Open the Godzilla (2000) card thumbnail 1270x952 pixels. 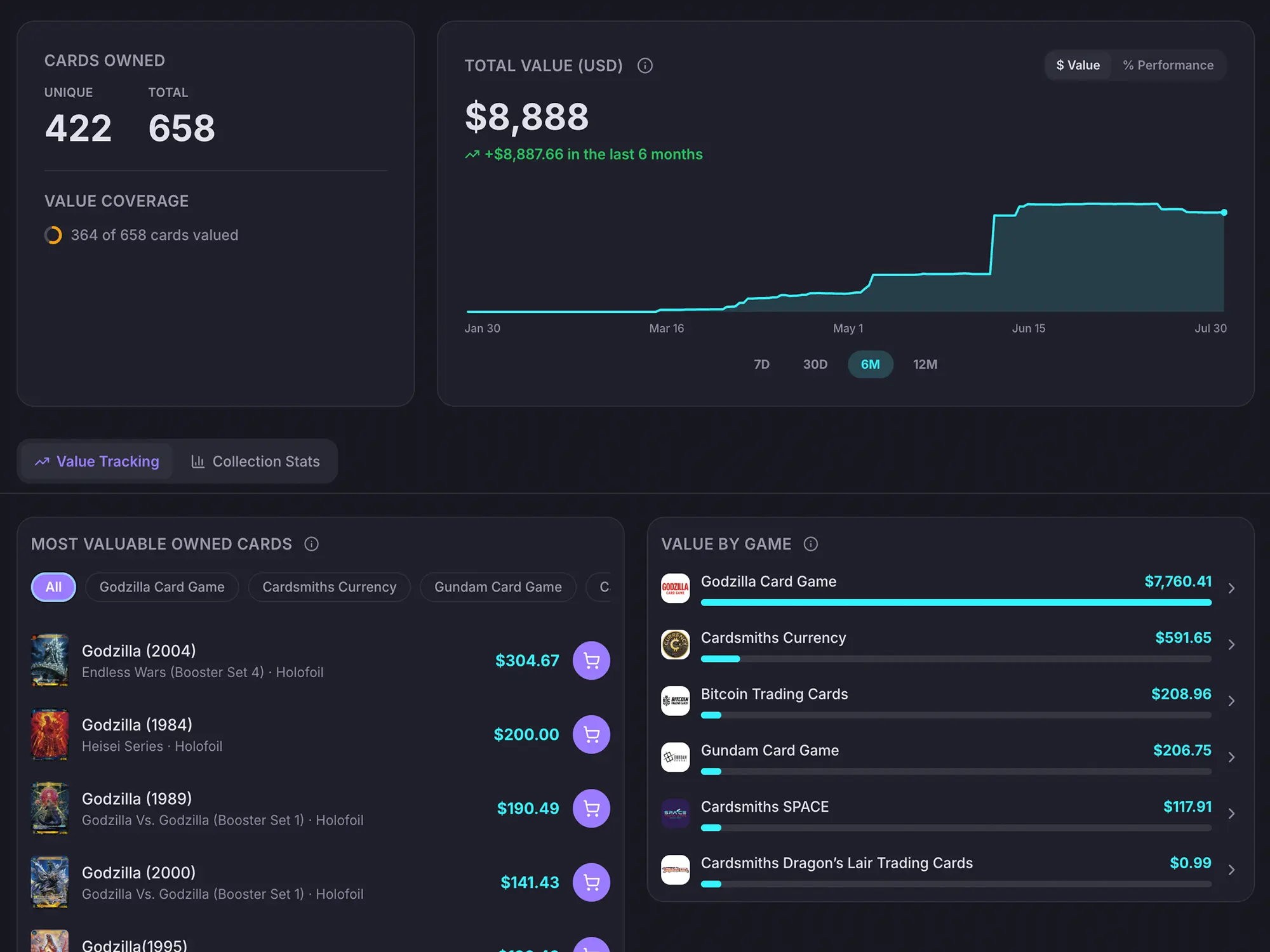coord(50,882)
